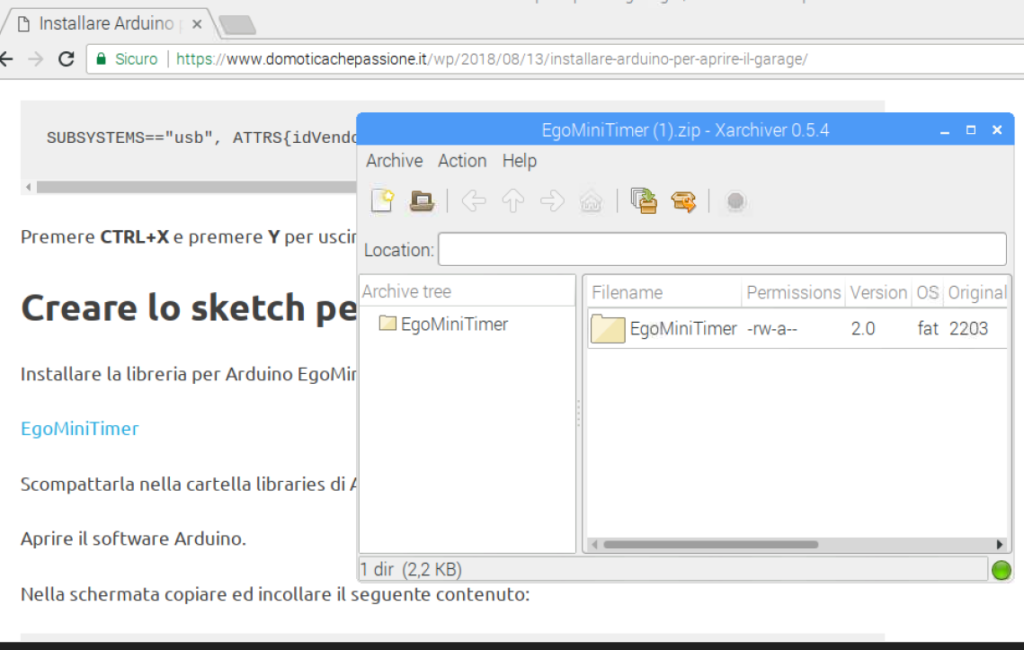Click the green status indicator light
The width and height of the screenshot is (1024, 650).
[1001, 570]
